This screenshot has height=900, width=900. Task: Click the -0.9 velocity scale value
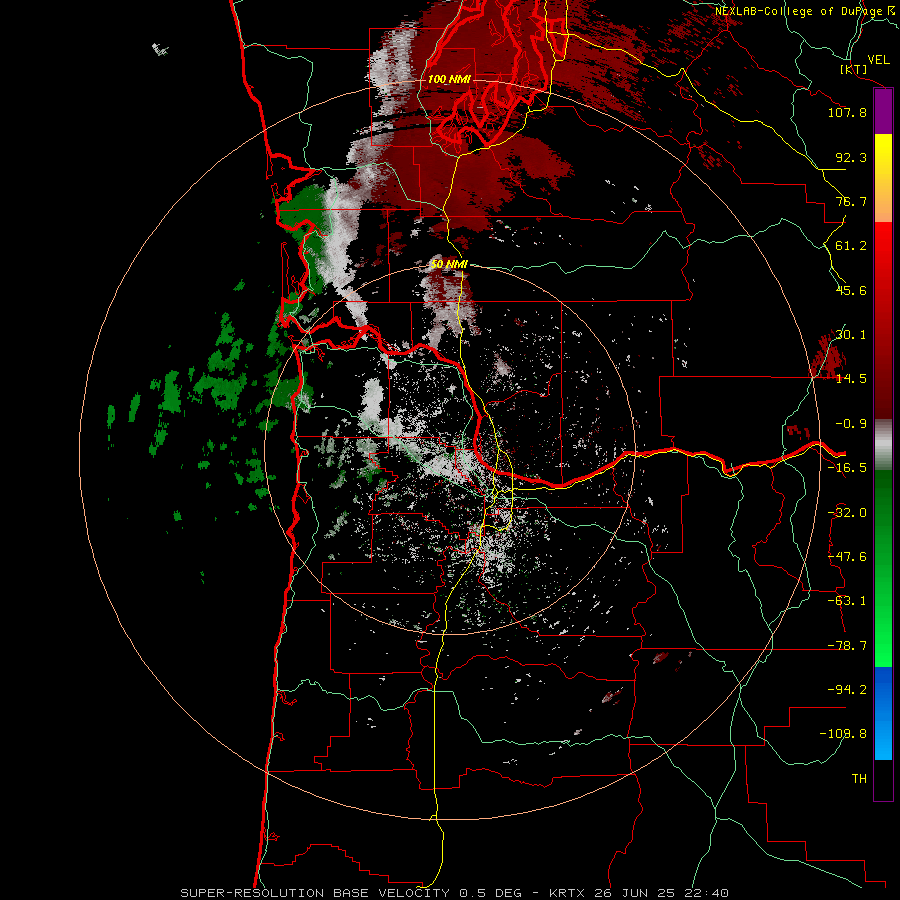[x=851, y=424]
